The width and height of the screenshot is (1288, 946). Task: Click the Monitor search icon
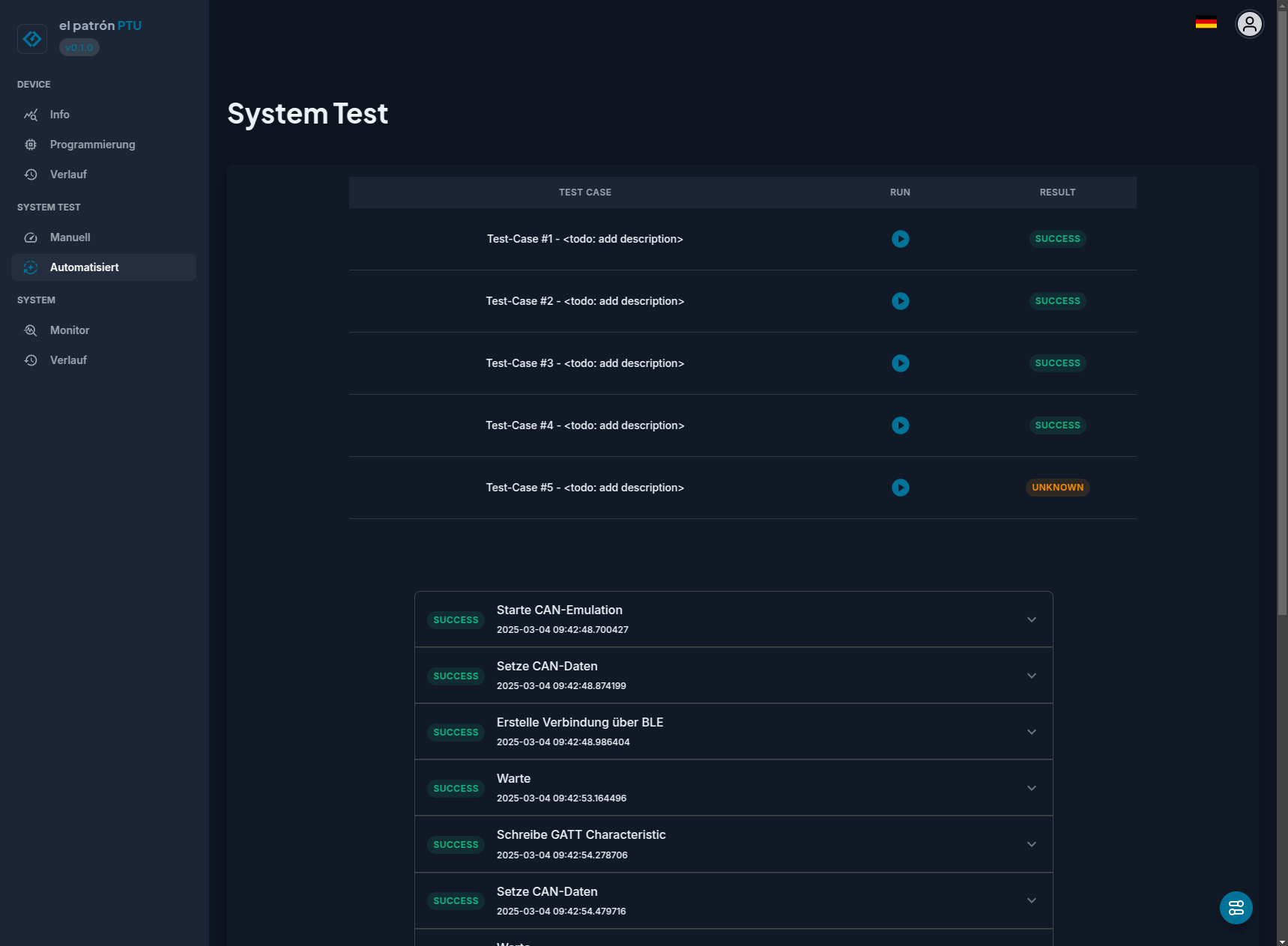coord(31,330)
